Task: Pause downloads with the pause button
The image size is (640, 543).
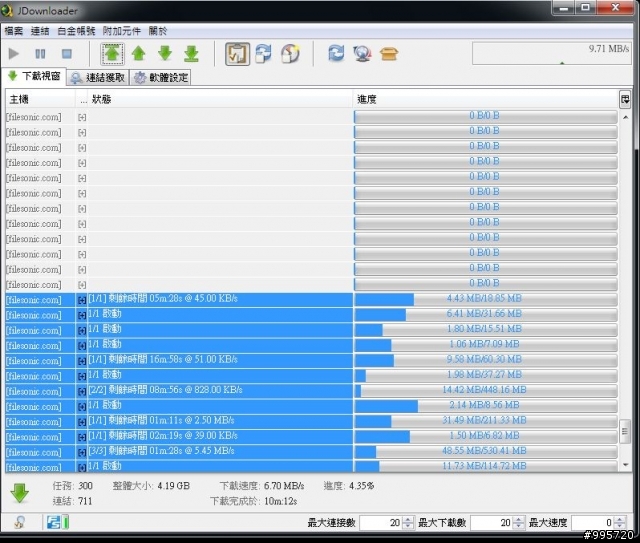Action: click(40, 53)
